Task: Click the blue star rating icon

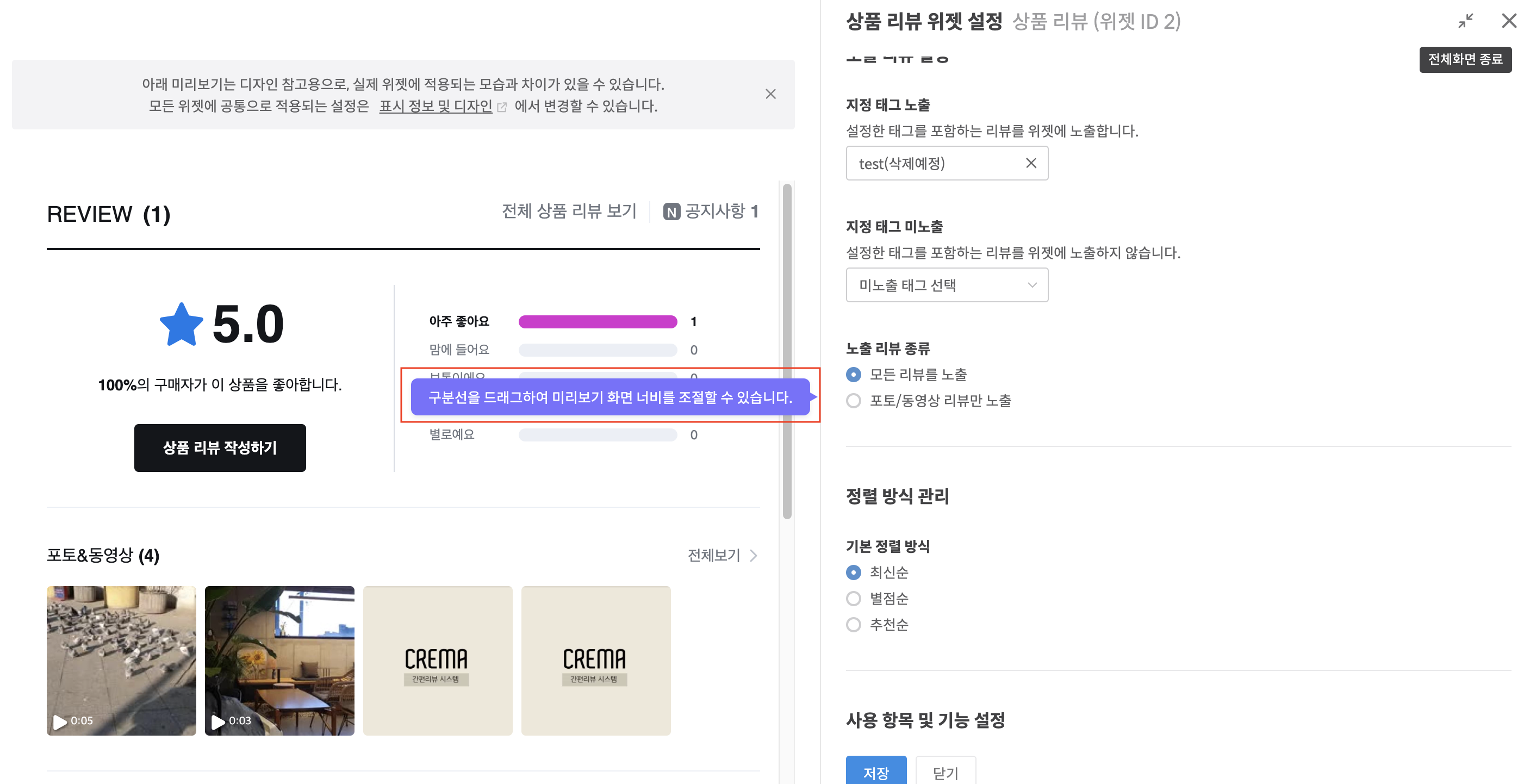Action: [x=181, y=325]
